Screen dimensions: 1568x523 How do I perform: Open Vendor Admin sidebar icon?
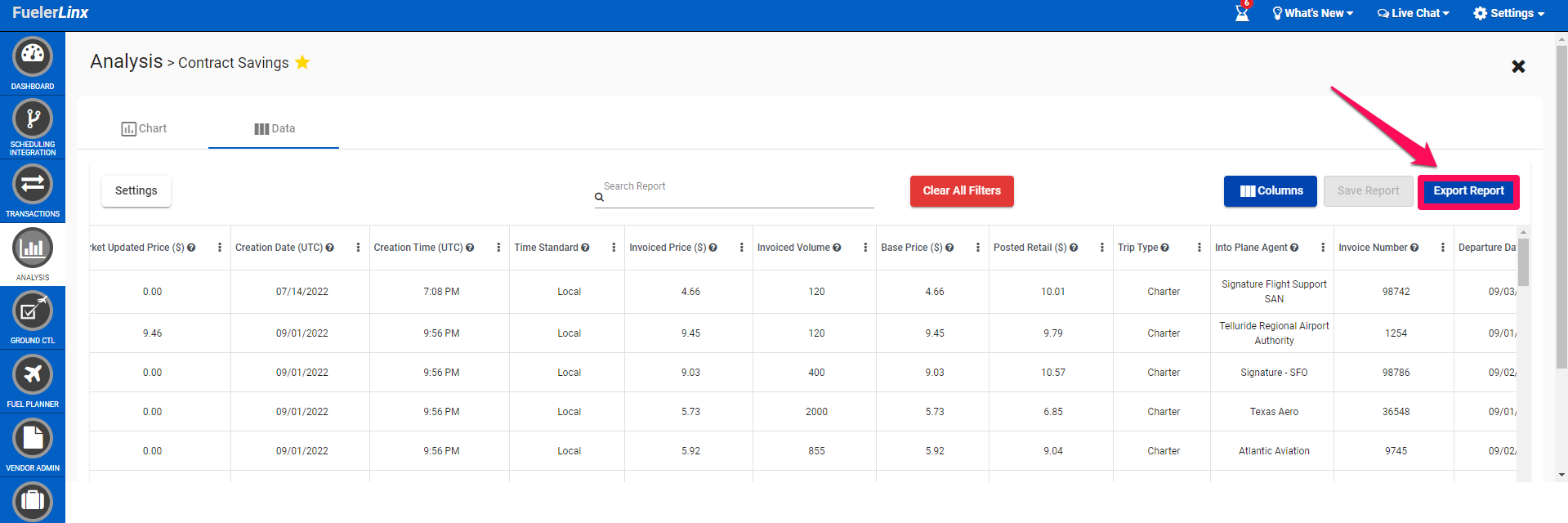click(x=33, y=439)
